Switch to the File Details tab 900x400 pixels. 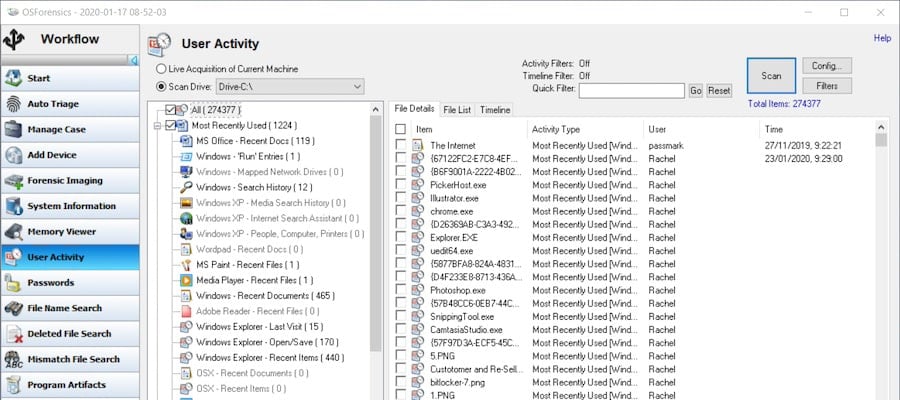[414, 109]
